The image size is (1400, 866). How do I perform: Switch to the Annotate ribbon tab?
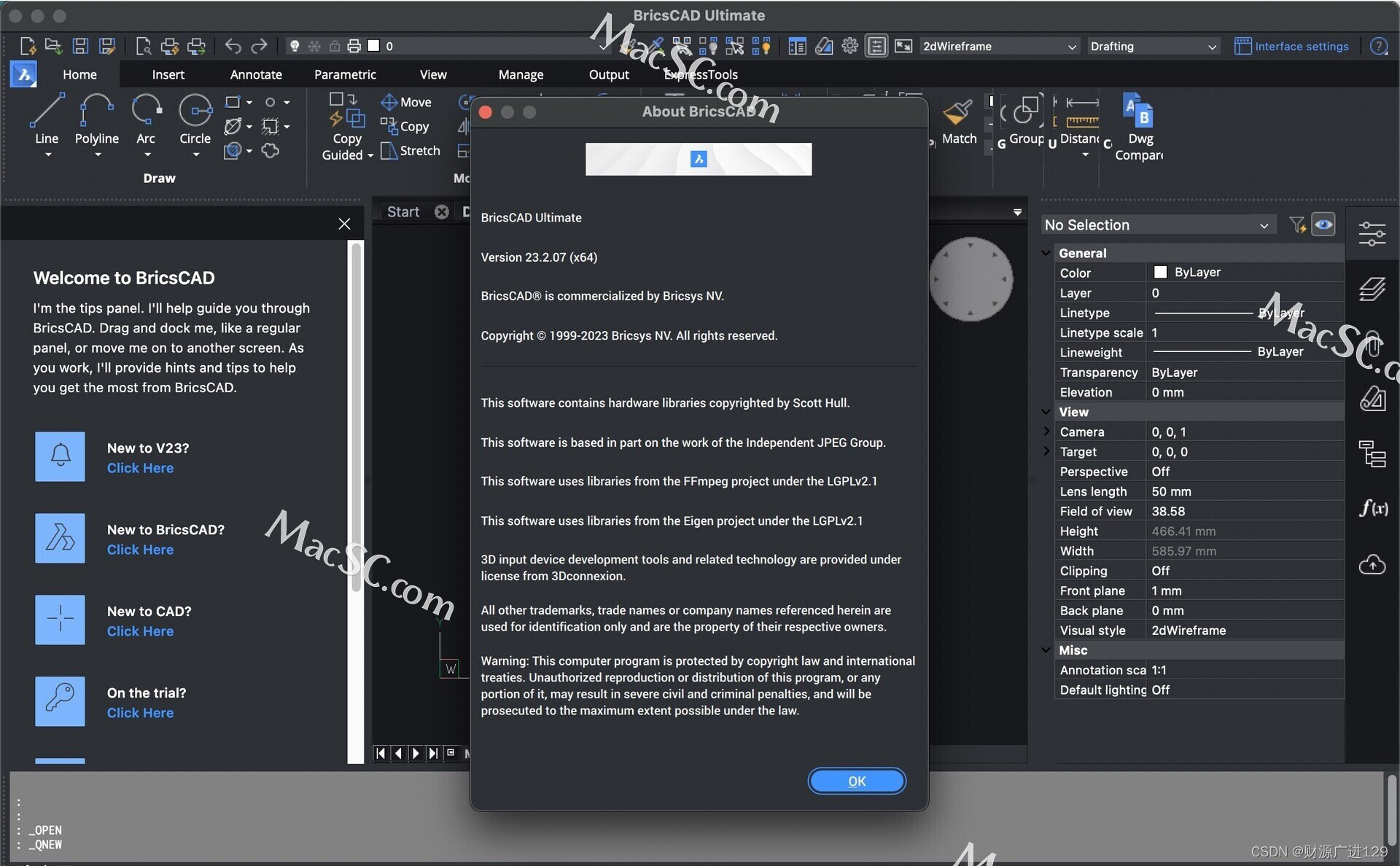pos(256,74)
